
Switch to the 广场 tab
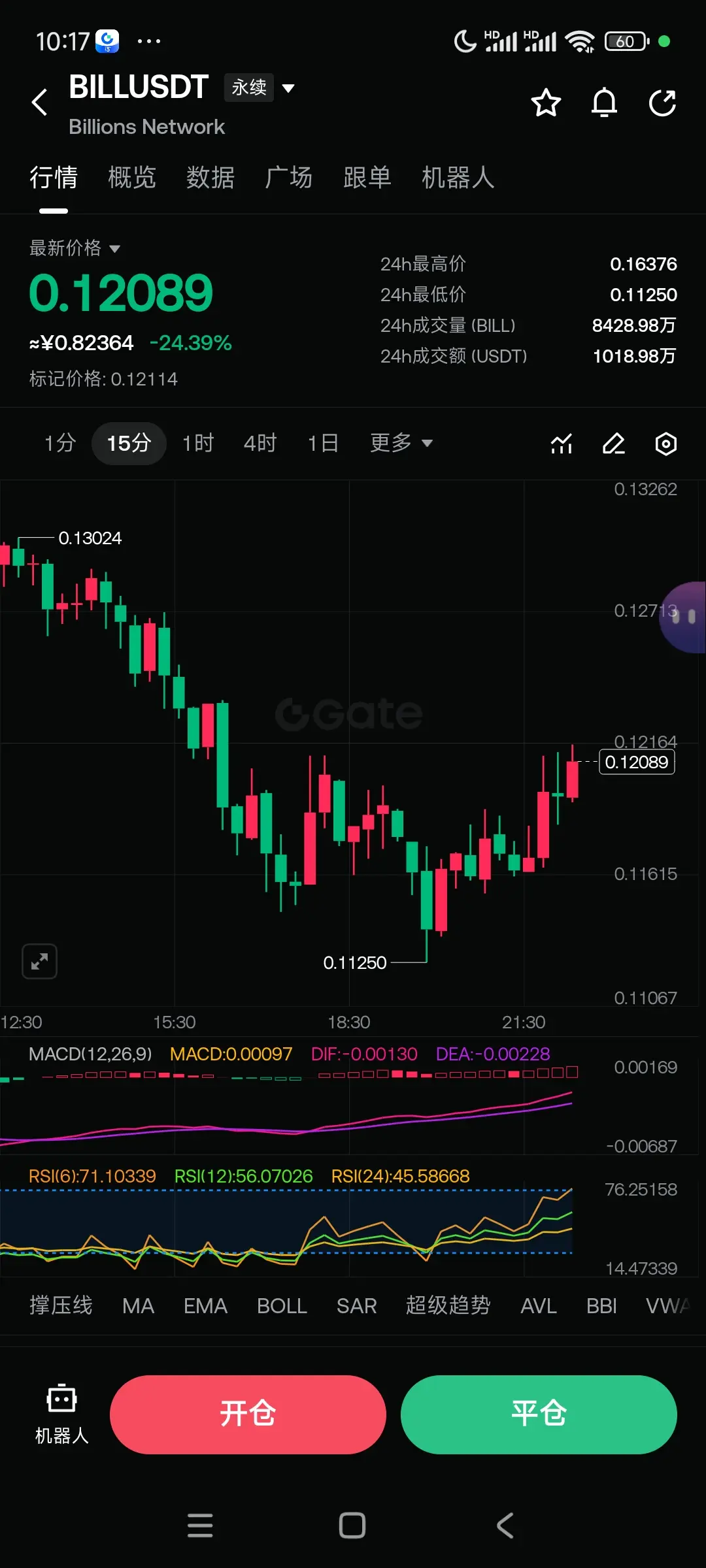click(x=289, y=178)
